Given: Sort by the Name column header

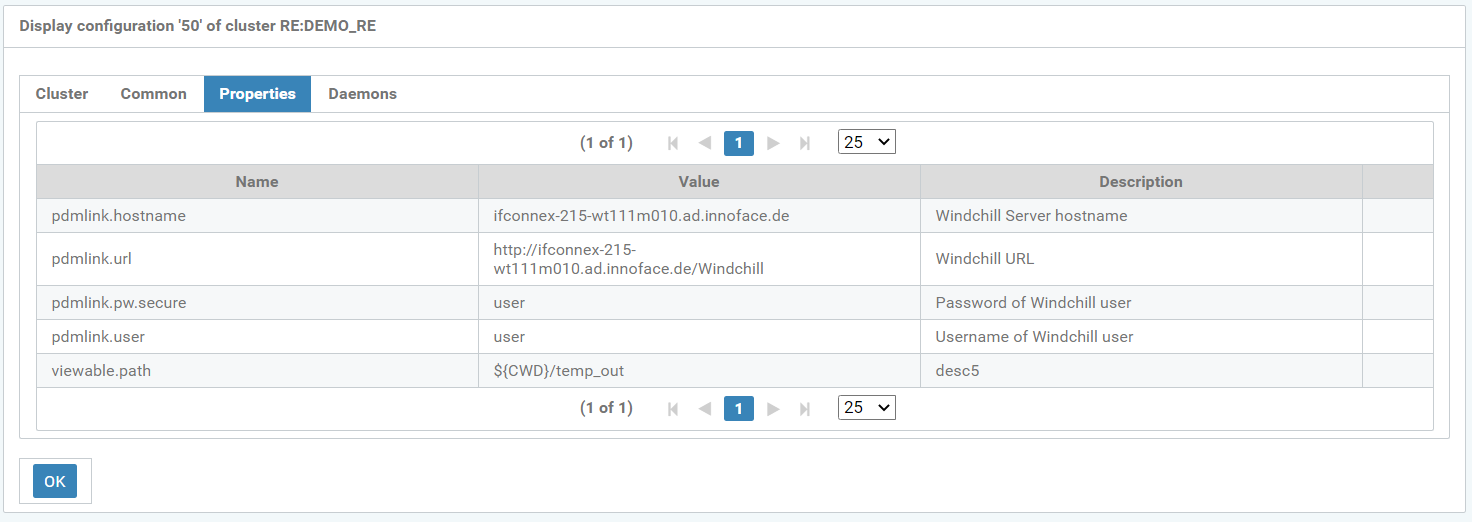Looking at the screenshot, I should [x=257, y=182].
